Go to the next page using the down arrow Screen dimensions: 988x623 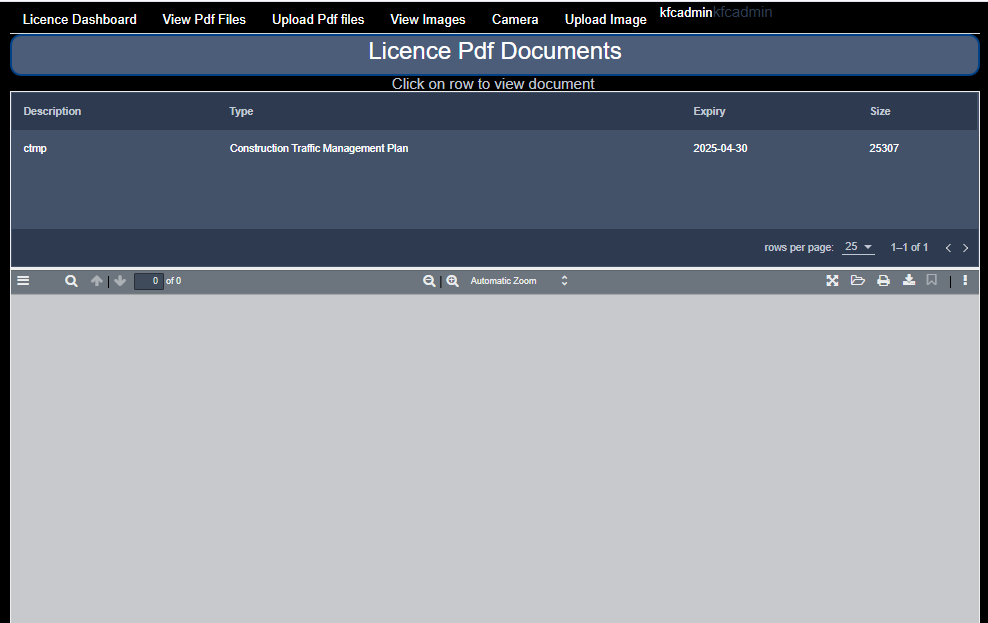(120, 281)
